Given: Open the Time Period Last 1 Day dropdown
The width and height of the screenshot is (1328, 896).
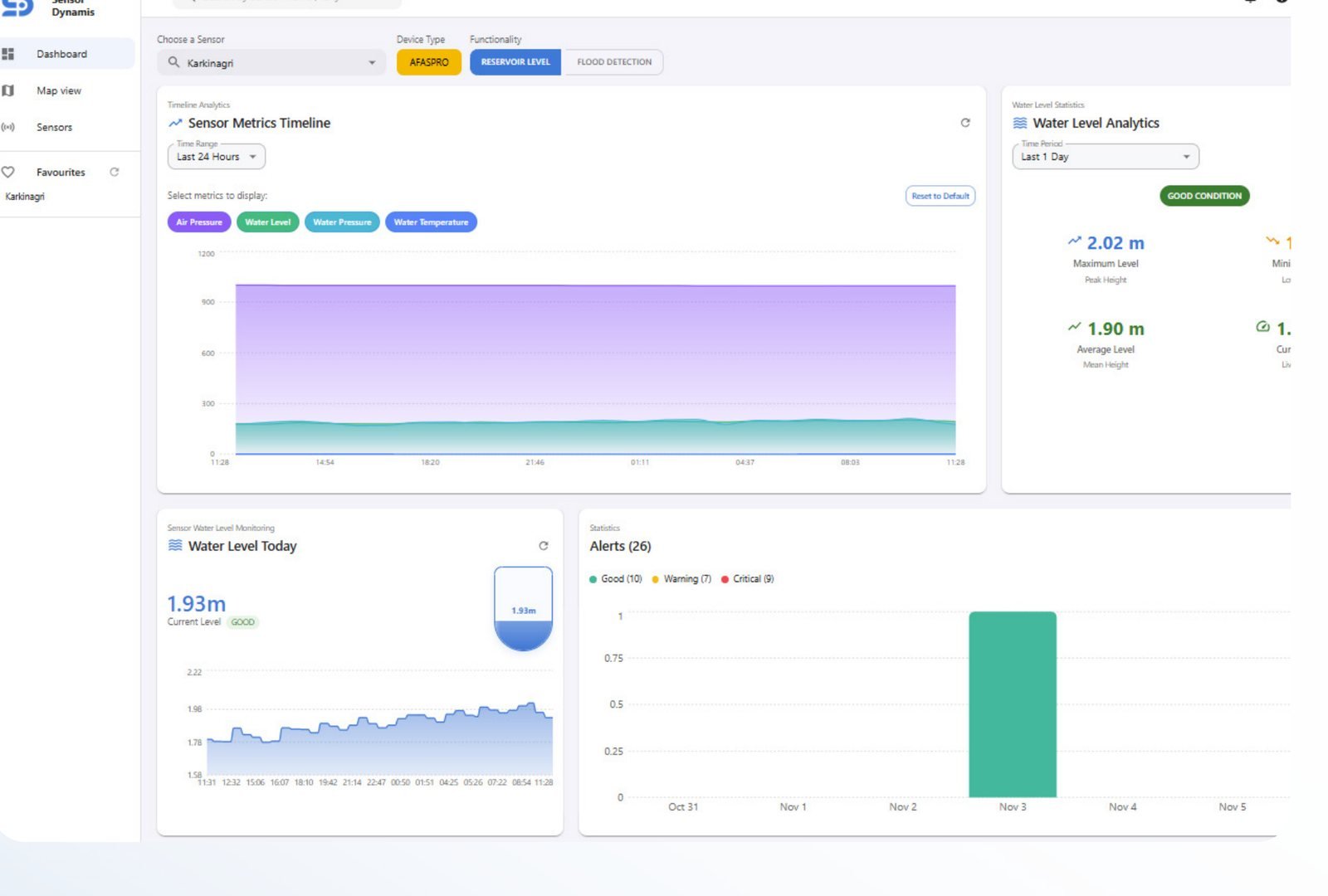Looking at the screenshot, I should (x=1106, y=157).
